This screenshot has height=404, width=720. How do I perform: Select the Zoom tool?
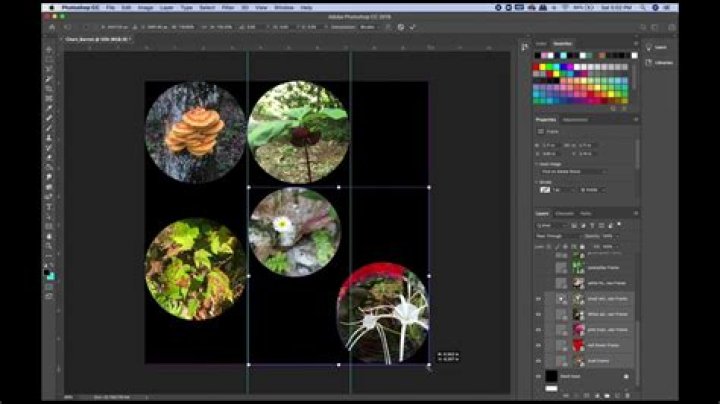pos(49,246)
